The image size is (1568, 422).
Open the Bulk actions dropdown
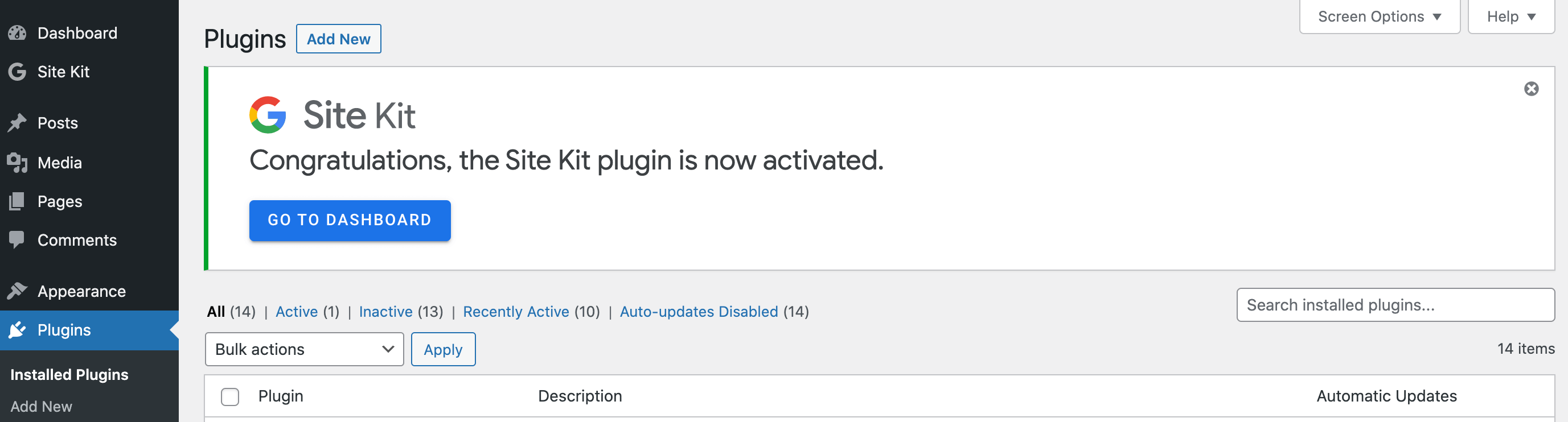(x=303, y=349)
